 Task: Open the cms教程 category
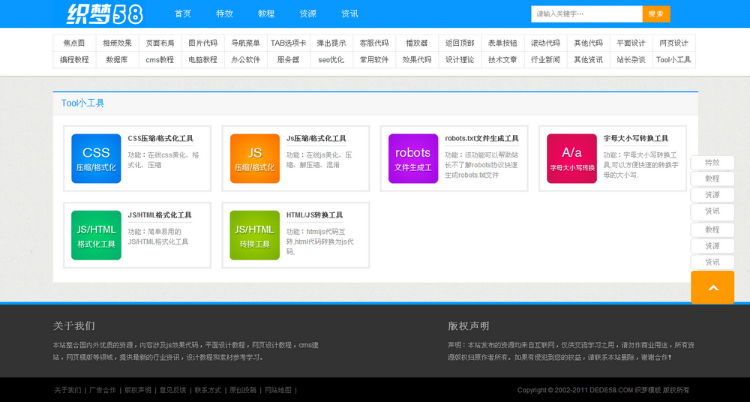[x=160, y=60]
